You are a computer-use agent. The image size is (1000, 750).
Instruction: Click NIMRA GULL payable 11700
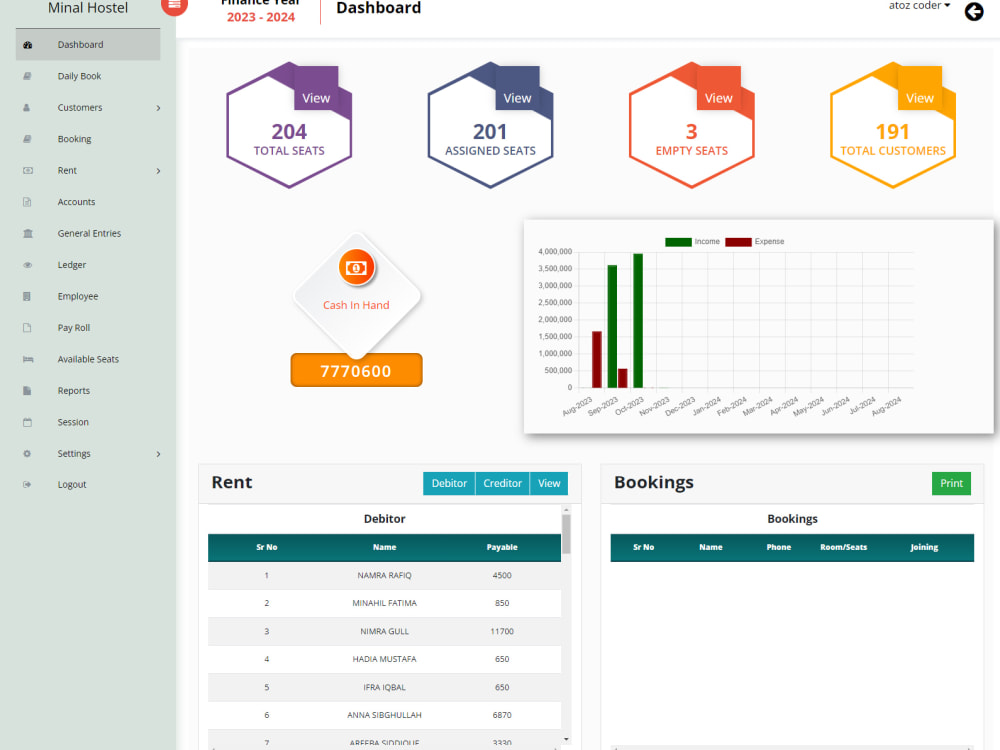point(502,631)
